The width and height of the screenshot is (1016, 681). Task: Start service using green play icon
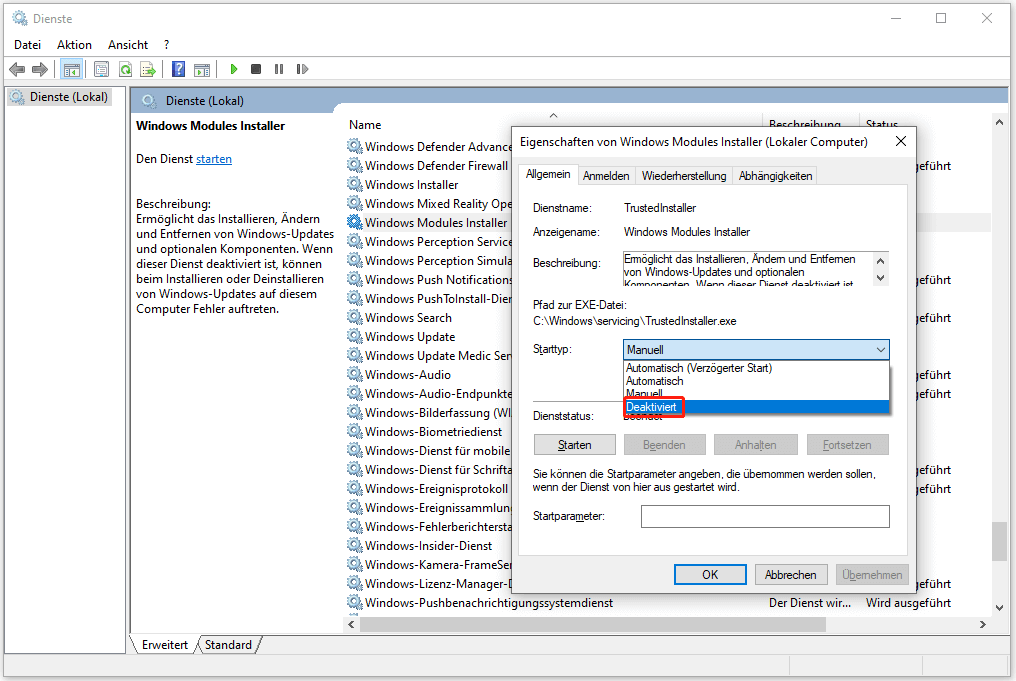pos(234,69)
